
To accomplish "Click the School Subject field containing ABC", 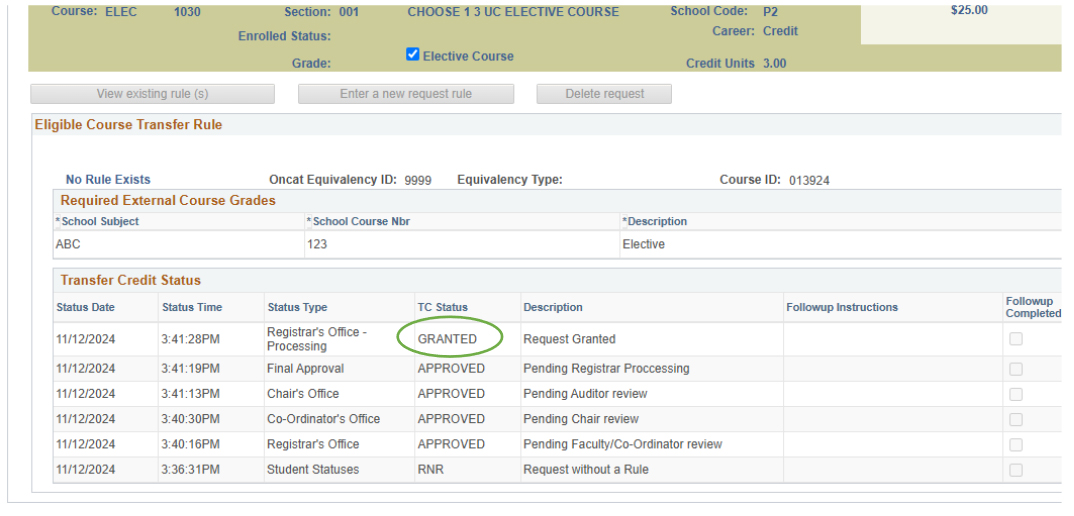I will [178, 244].
